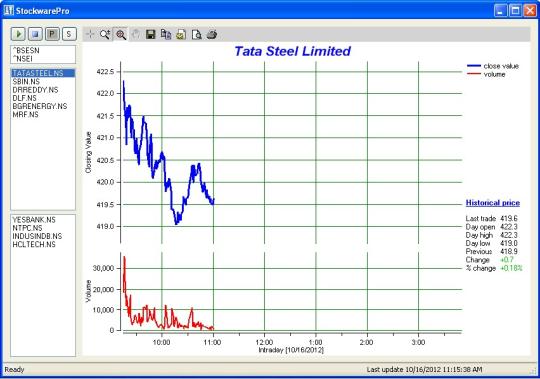Click the S button
This screenshot has width=540, height=379.
69,34
